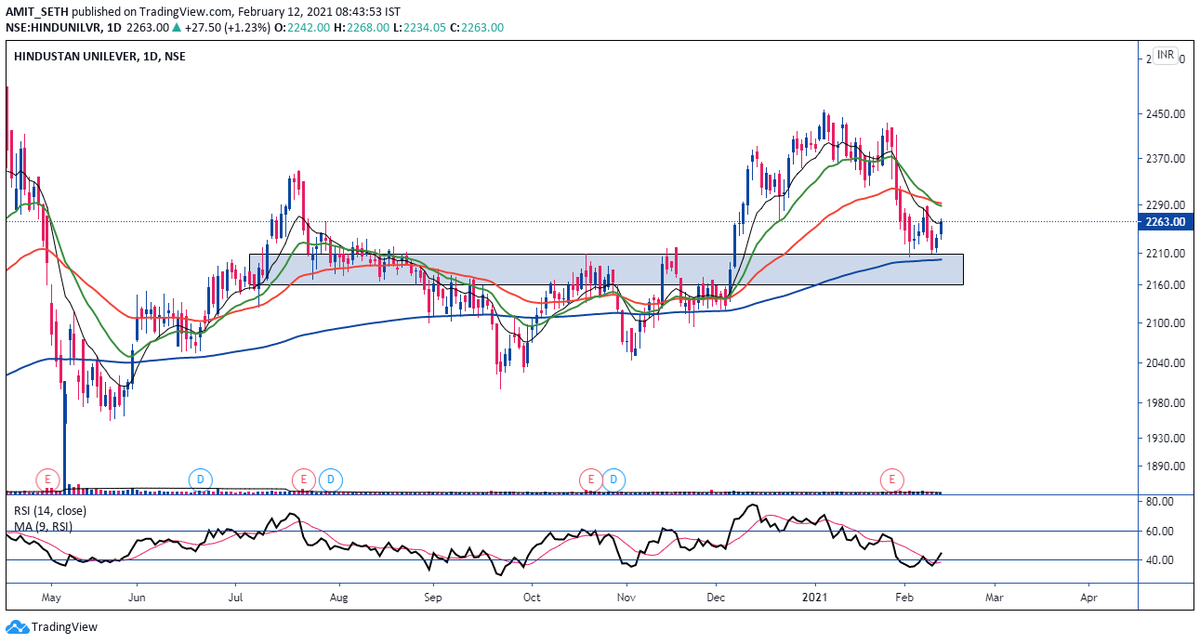The image size is (1200, 644).
Task: Click the RSI 40.00 axis label
Action: (x=1160, y=560)
